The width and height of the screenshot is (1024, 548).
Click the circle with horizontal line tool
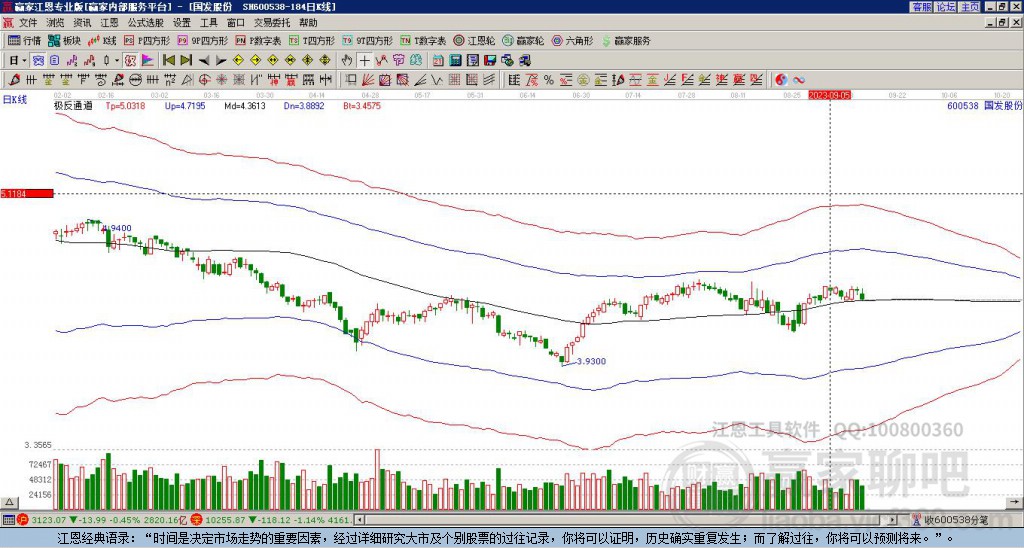tap(135, 80)
